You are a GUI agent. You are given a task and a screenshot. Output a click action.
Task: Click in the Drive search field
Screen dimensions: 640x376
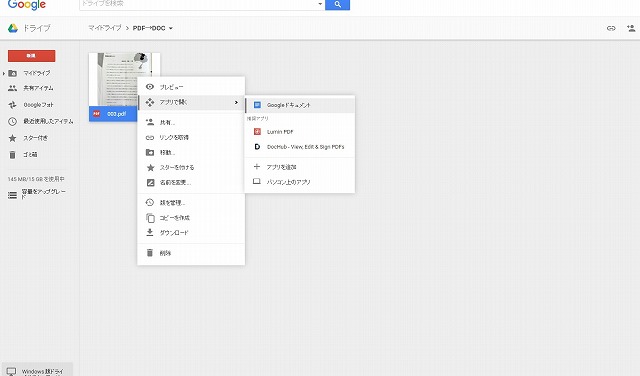pyautogui.click(x=198, y=4)
